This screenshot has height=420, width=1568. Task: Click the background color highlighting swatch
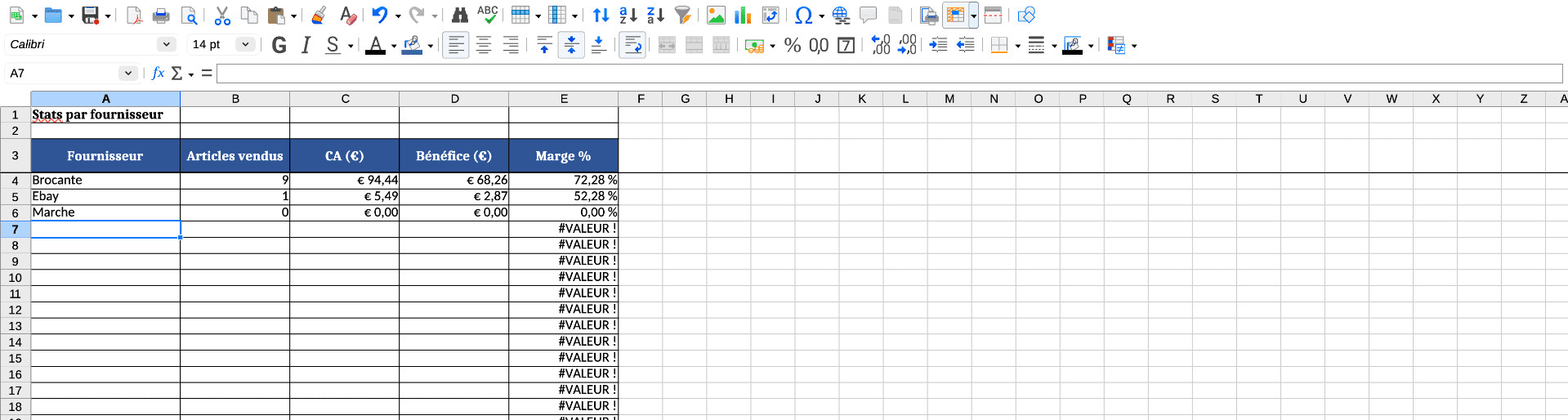click(x=413, y=45)
